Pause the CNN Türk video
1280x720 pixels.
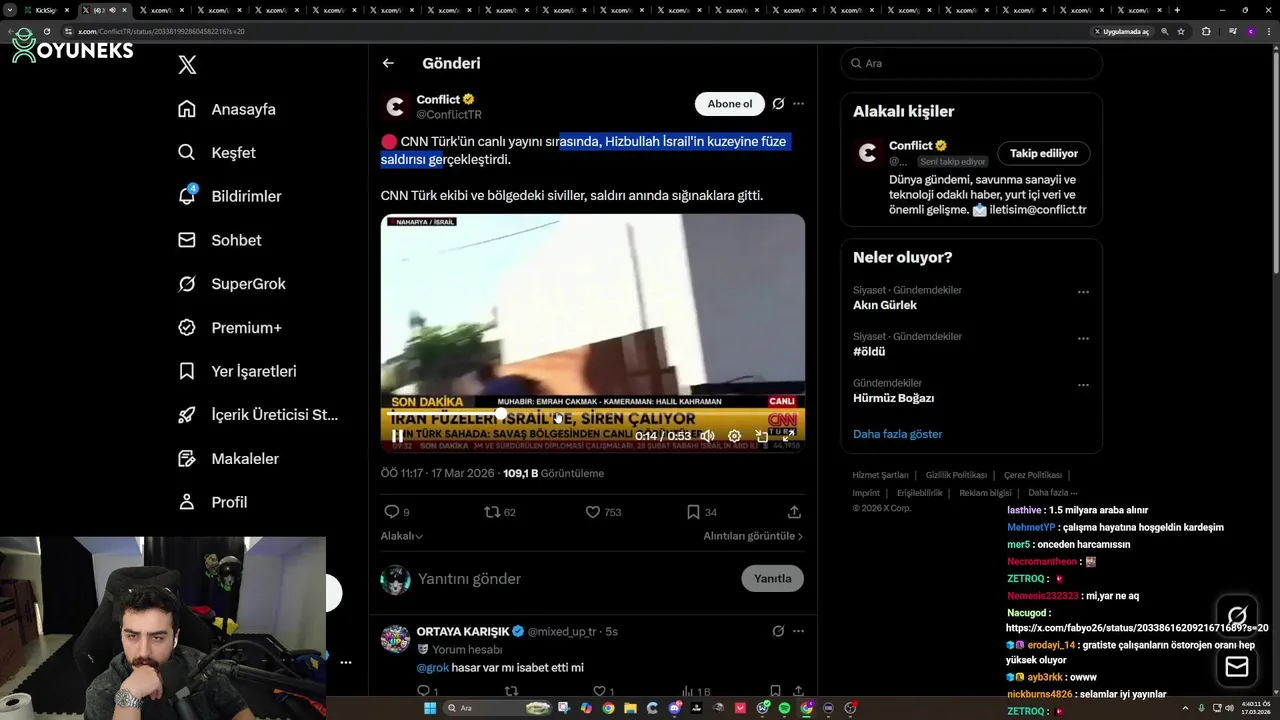pos(397,436)
